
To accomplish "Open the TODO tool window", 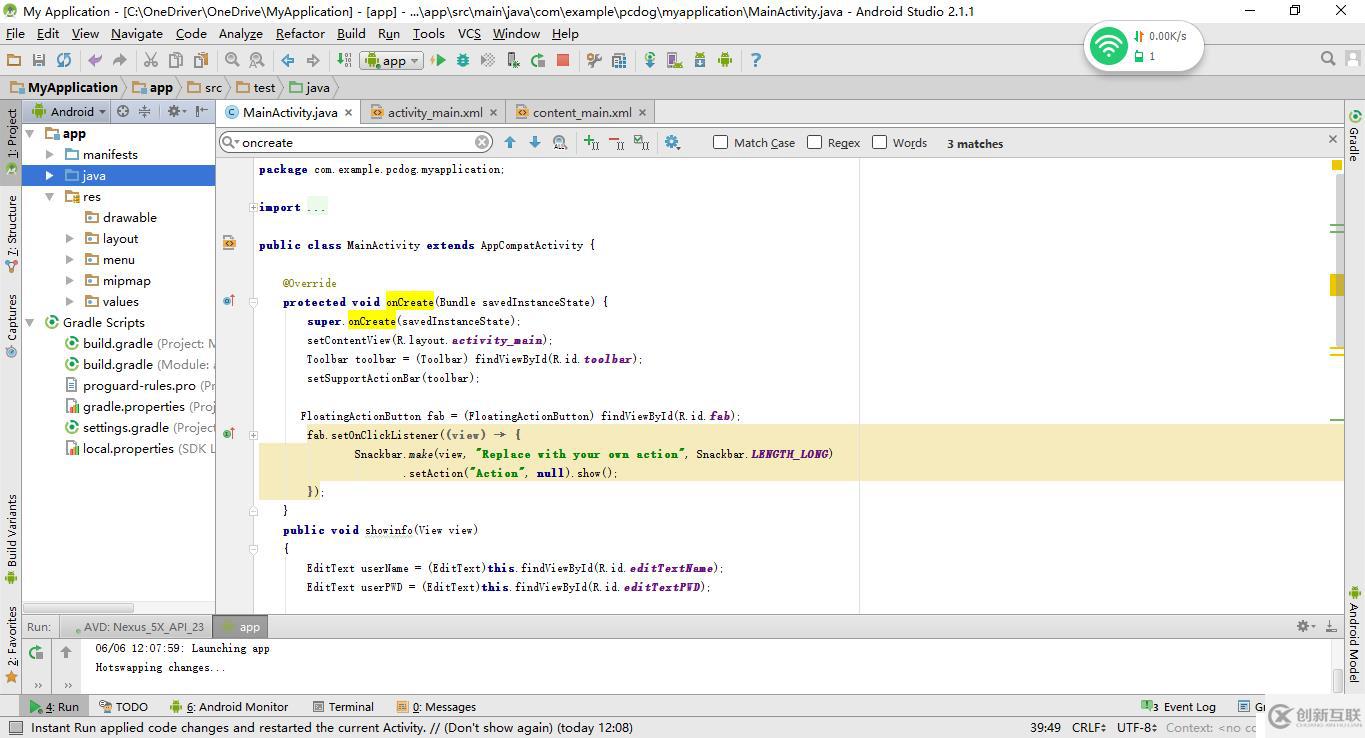I will coord(123,706).
